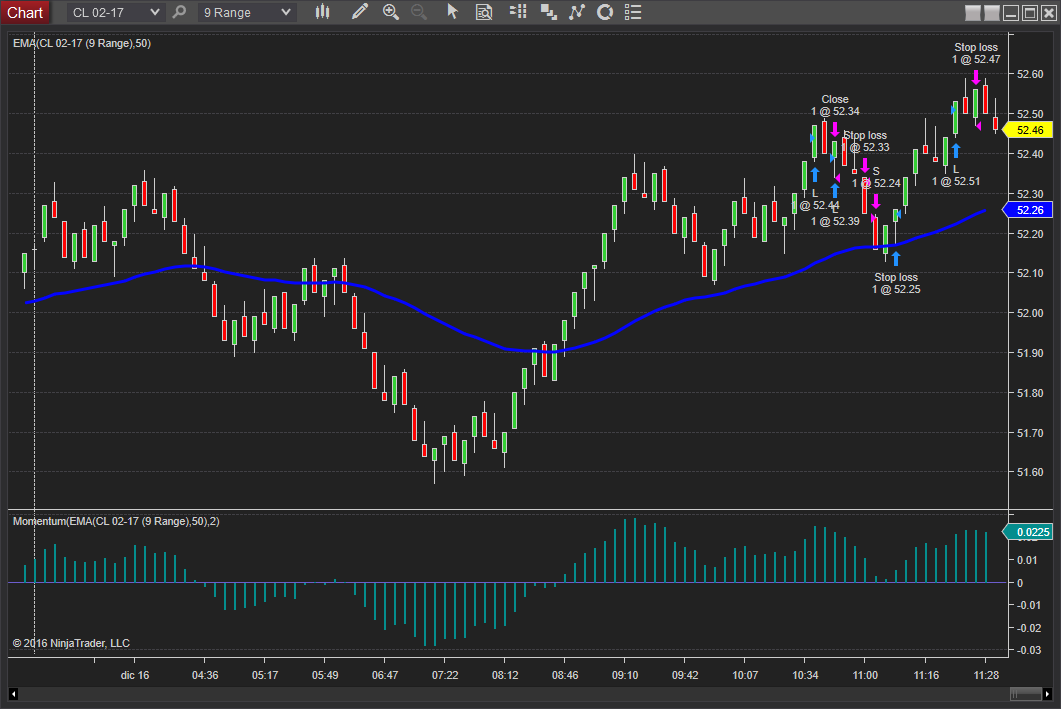Click magenta down arrow below 'Close 1 @ 52.34'
The width and height of the screenshot is (1061, 709).
(835, 129)
